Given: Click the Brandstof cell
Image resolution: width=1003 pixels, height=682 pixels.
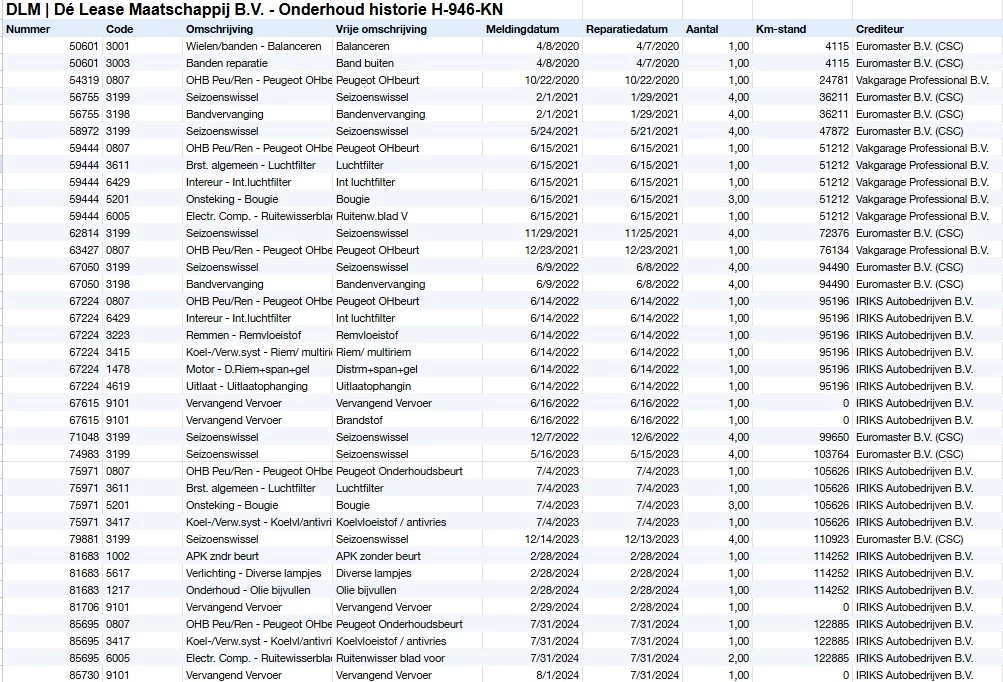Looking at the screenshot, I should pos(359,420).
